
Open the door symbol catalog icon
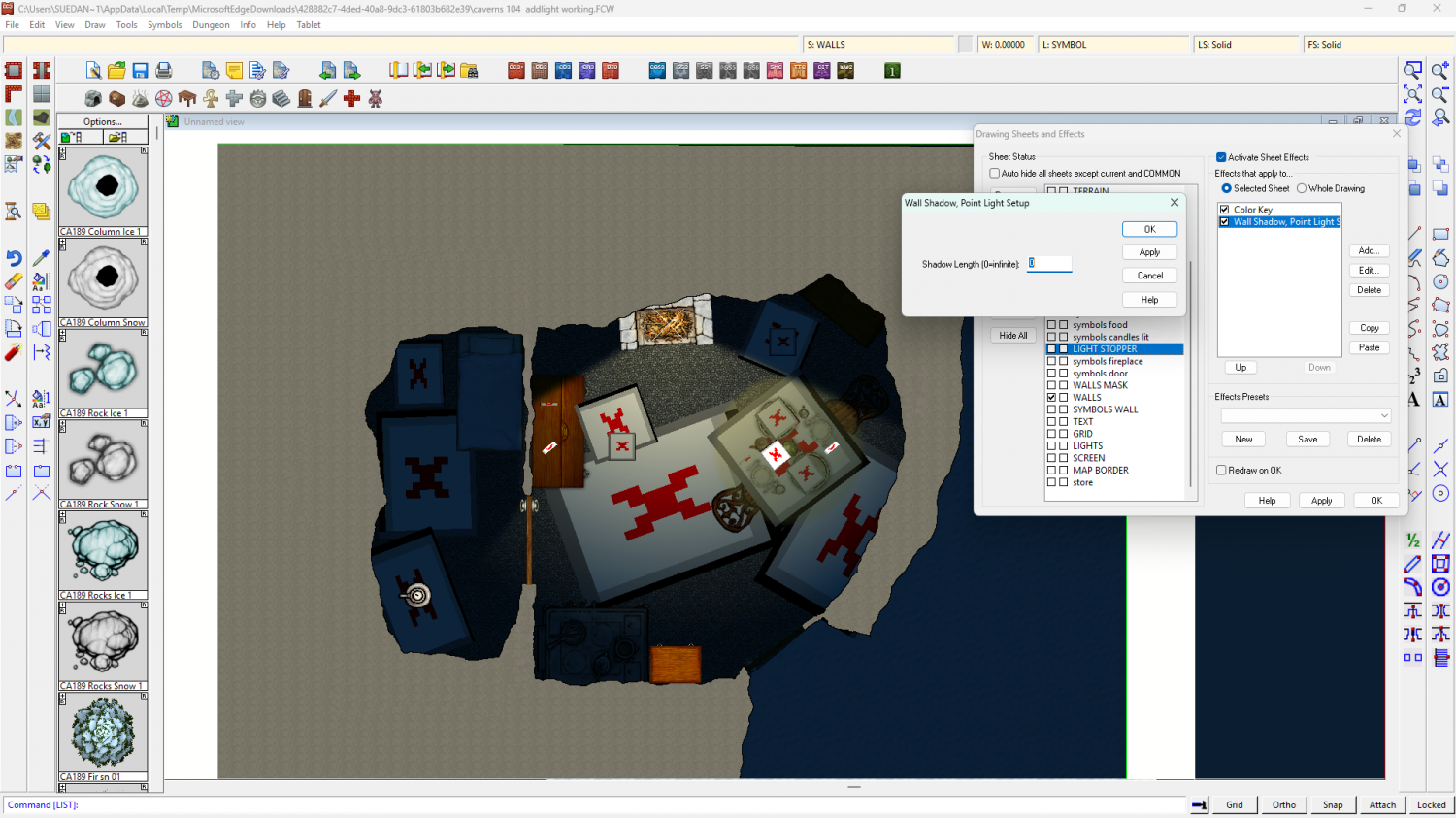(x=305, y=98)
